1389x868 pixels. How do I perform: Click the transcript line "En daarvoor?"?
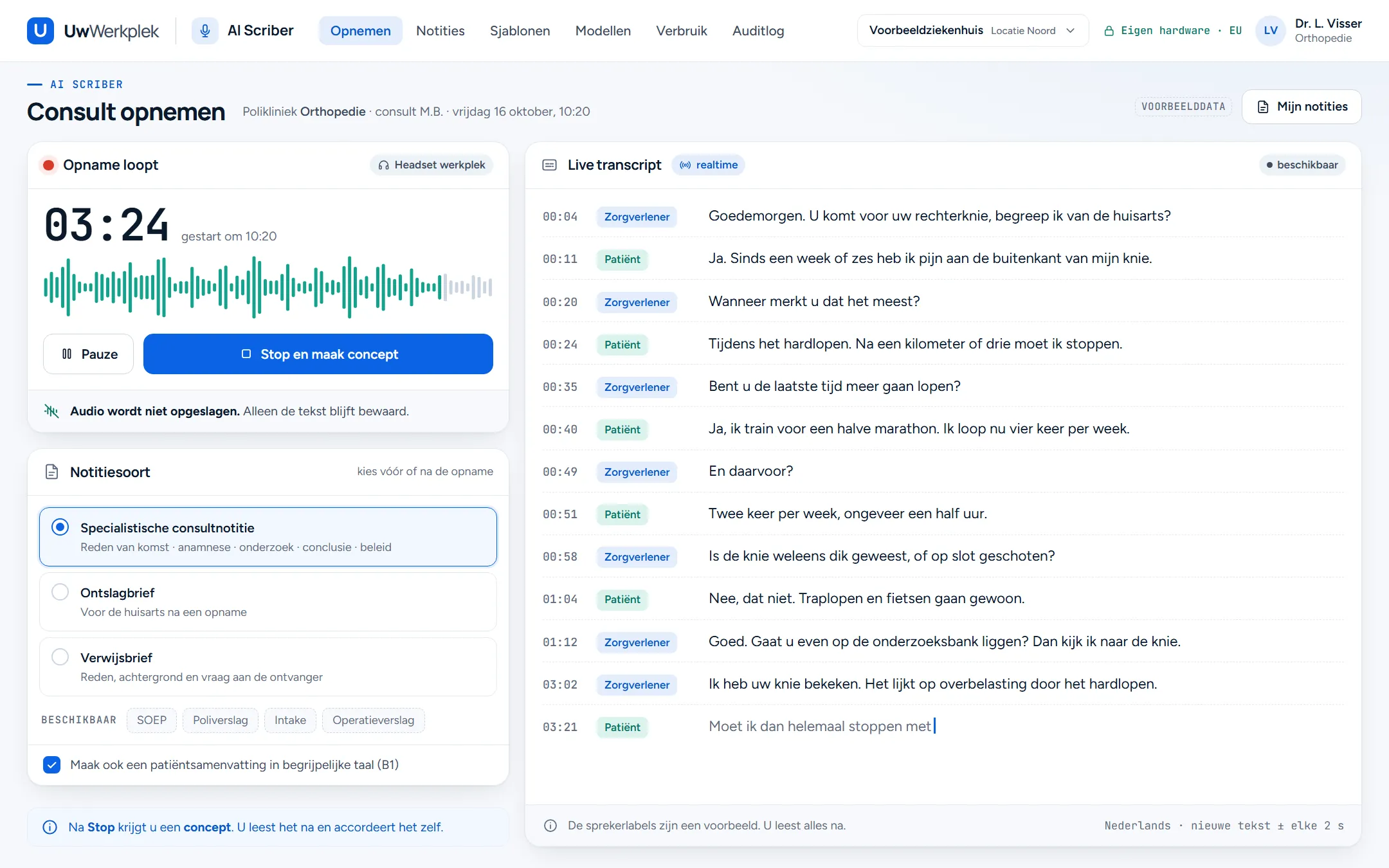pos(750,471)
